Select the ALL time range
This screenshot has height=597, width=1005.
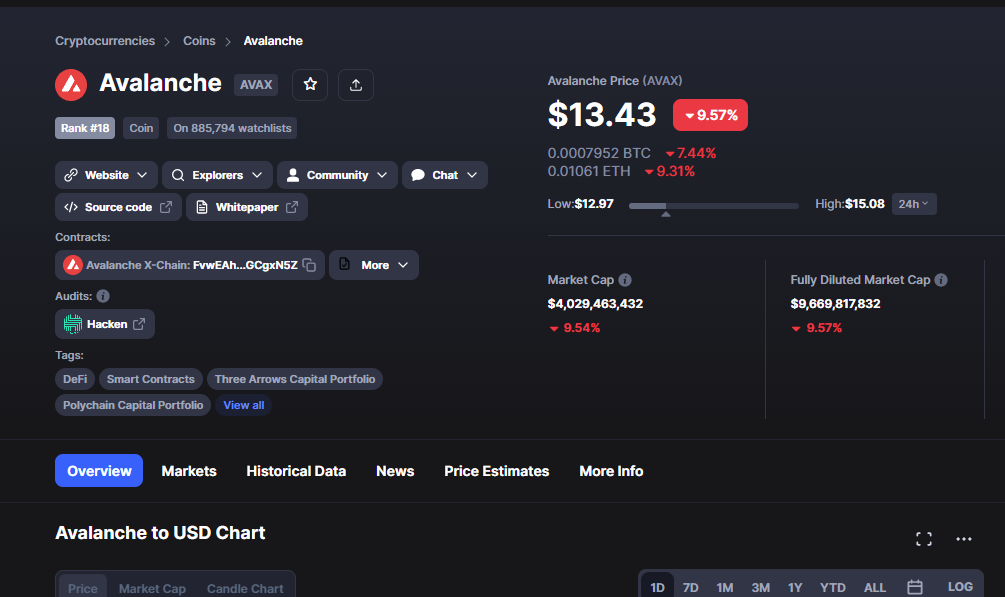click(875, 587)
